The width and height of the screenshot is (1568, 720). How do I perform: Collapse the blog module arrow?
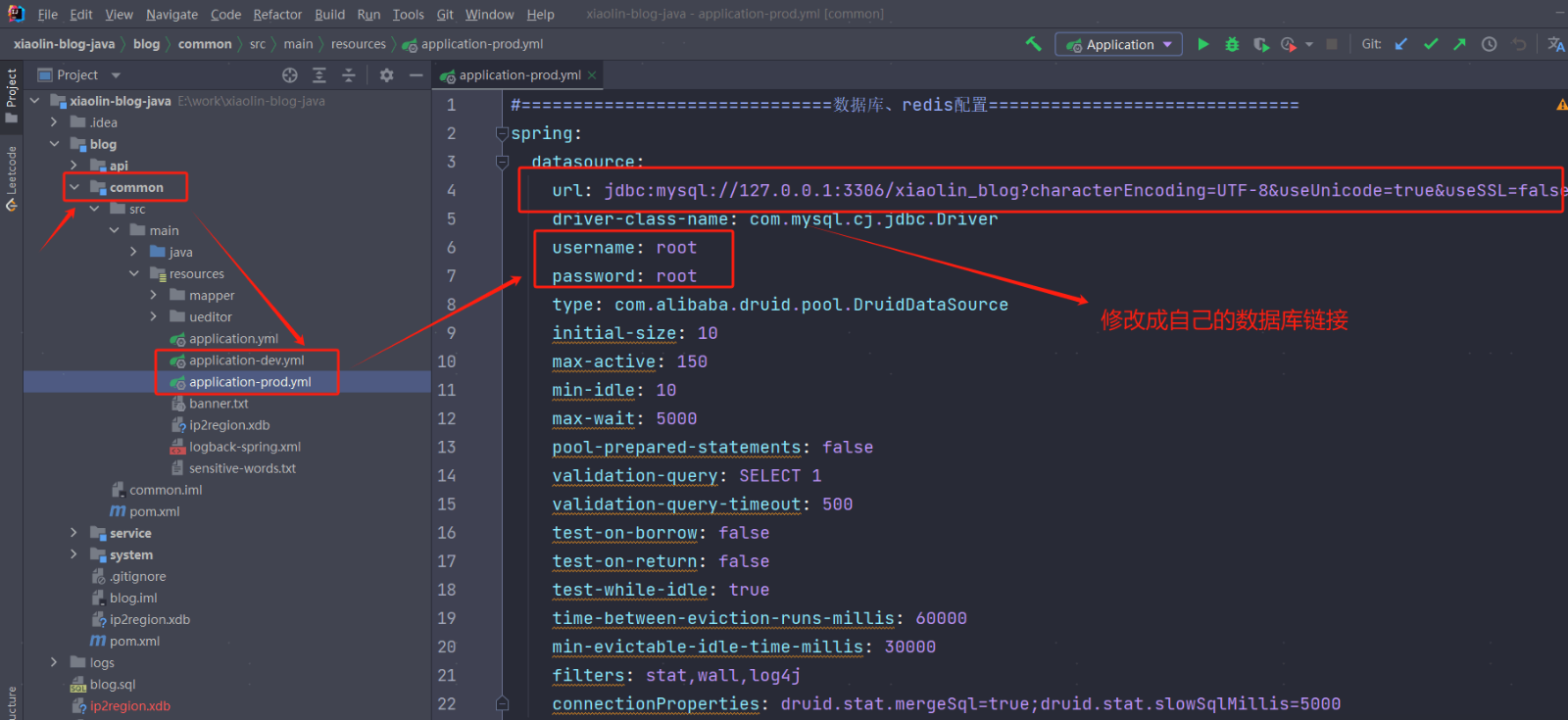coord(55,144)
